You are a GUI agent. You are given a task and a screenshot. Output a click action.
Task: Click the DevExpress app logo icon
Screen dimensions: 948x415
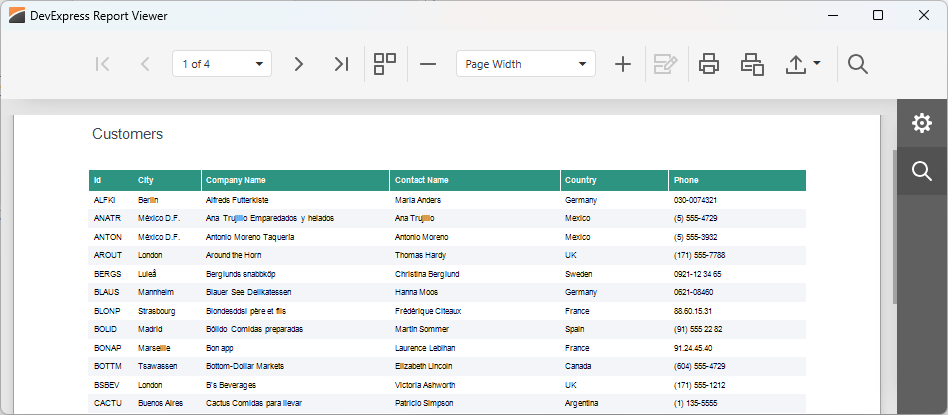18,16
